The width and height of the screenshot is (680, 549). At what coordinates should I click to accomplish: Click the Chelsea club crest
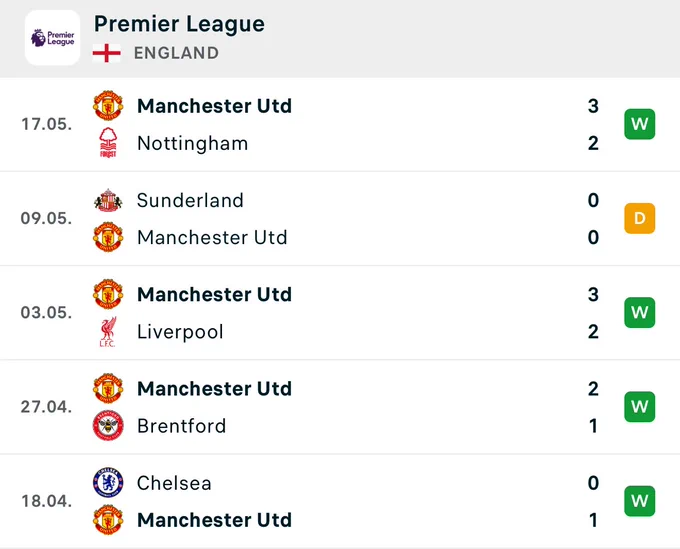coord(108,483)
